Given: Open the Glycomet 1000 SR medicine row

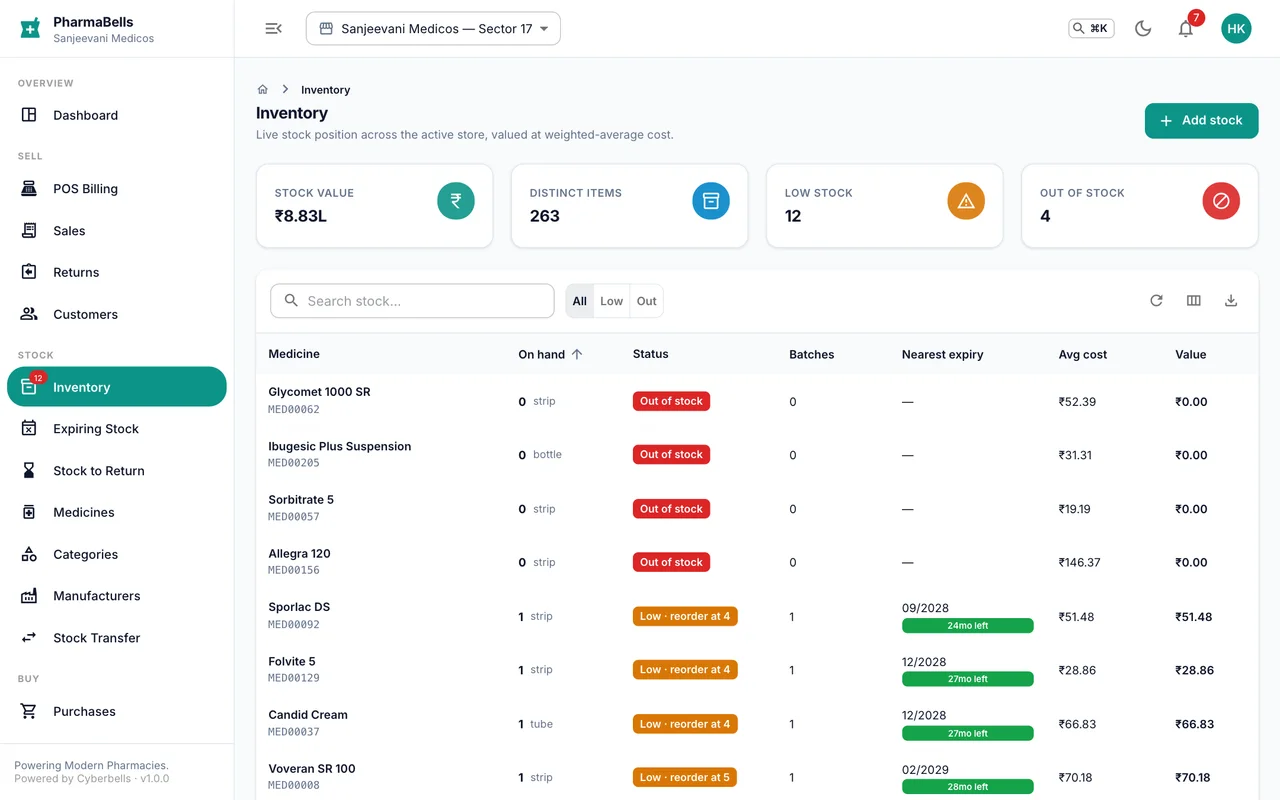Looking at the screenshot, I should pyautogui.click(x=757, y=401).
